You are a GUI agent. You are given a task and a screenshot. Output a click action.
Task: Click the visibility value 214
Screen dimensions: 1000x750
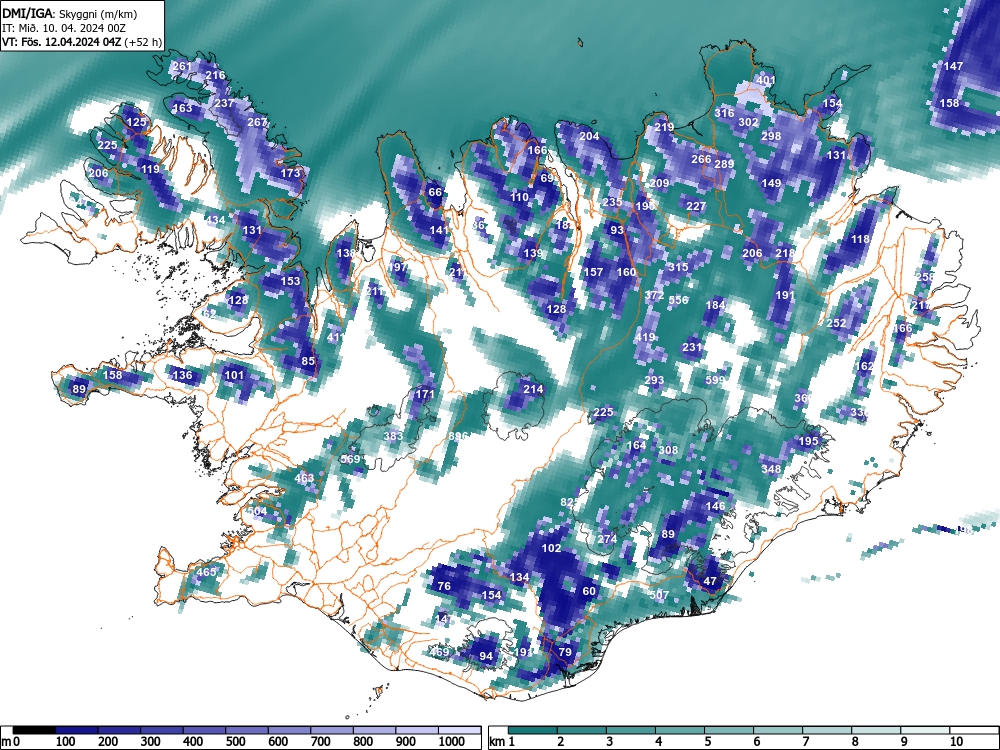533,389
